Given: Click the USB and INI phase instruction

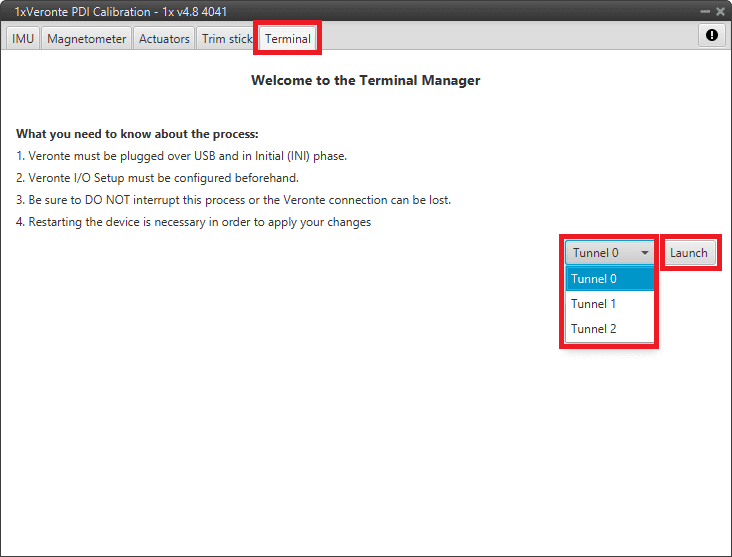Looking at the screenshot, I should coord(181,156).
